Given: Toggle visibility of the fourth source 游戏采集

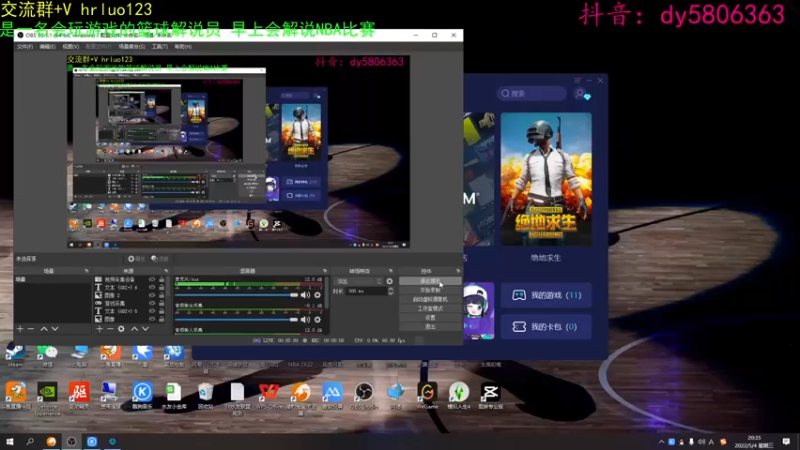Looking at the screenshot, I should tap(152, 303).
